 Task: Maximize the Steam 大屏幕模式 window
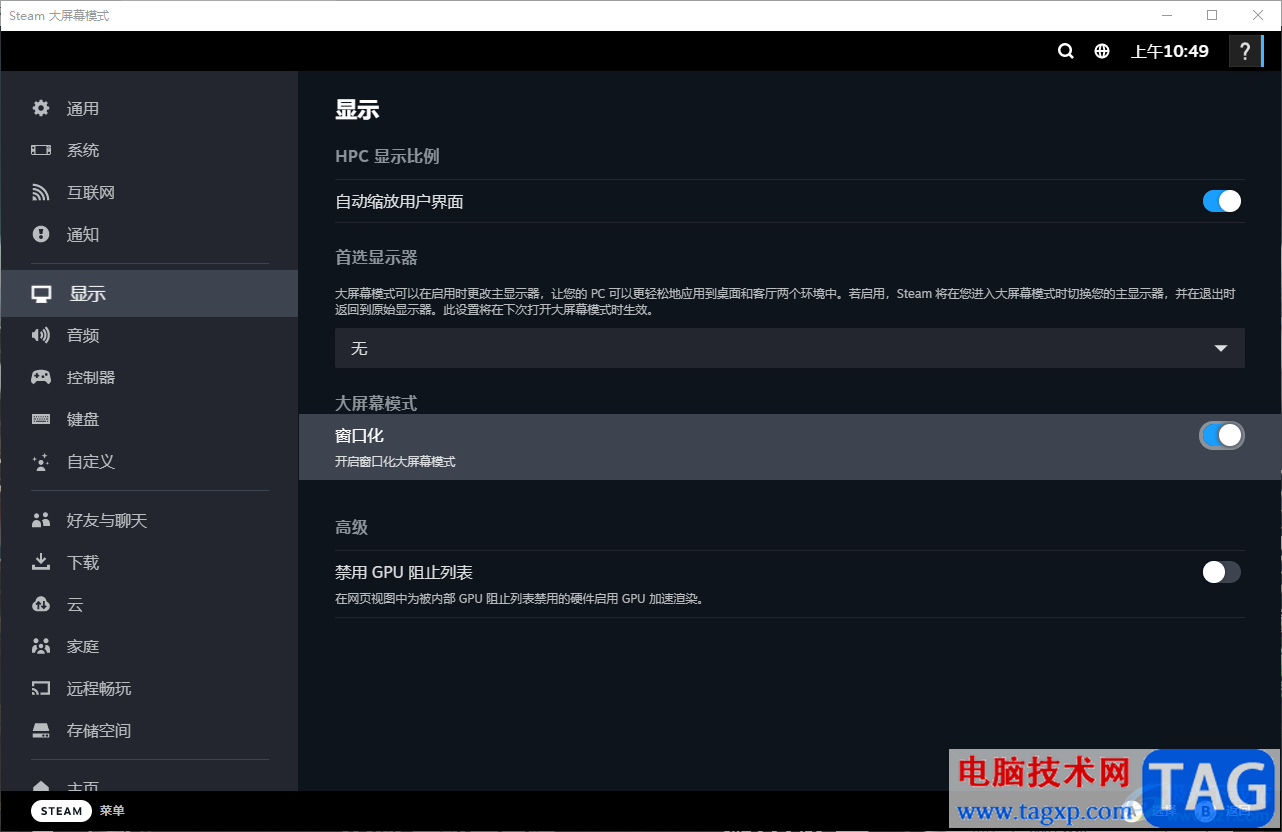pos(1212,15)
